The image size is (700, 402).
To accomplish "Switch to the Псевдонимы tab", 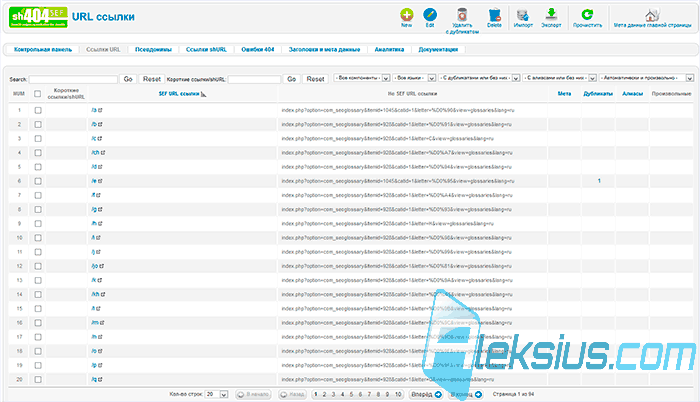I will [x=153, y=50].
